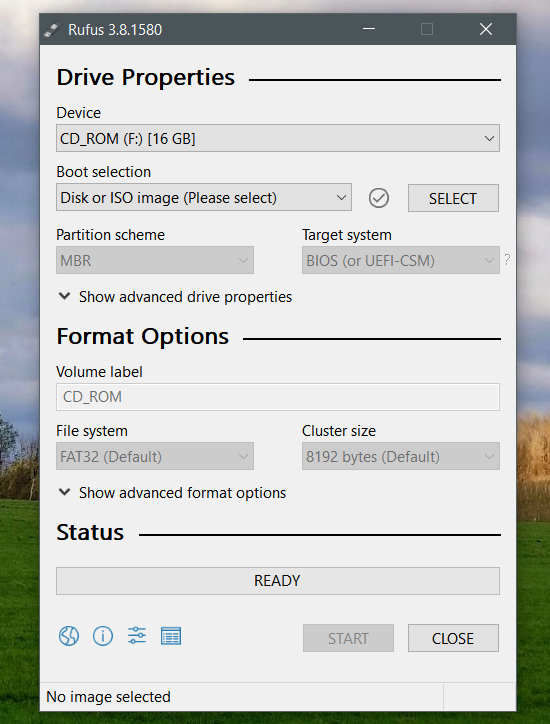Screen dimensions: 550x724
Task: Open application settings sliders icon
Action: (x=137, y=636)
